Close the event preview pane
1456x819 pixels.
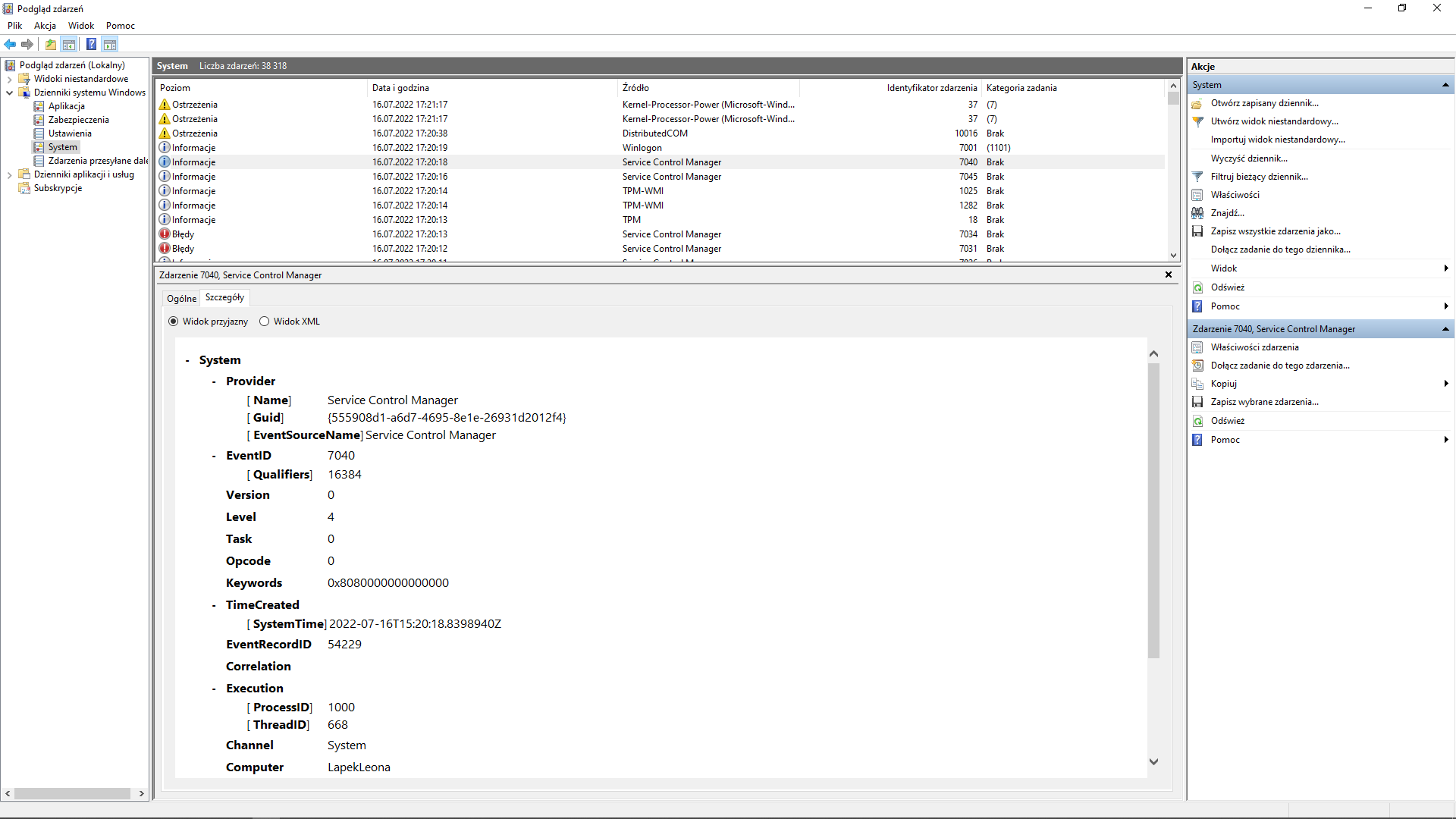tap(1169, 275)
